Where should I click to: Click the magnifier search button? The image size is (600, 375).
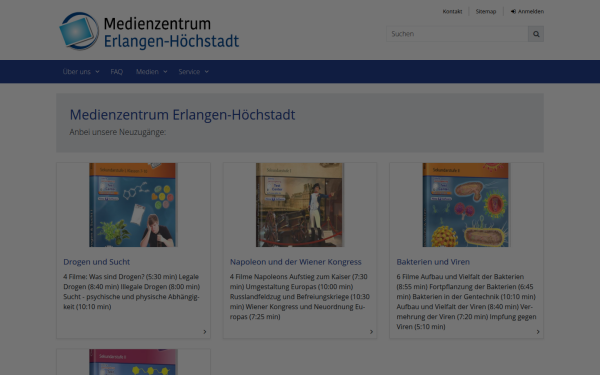(536, 34)
